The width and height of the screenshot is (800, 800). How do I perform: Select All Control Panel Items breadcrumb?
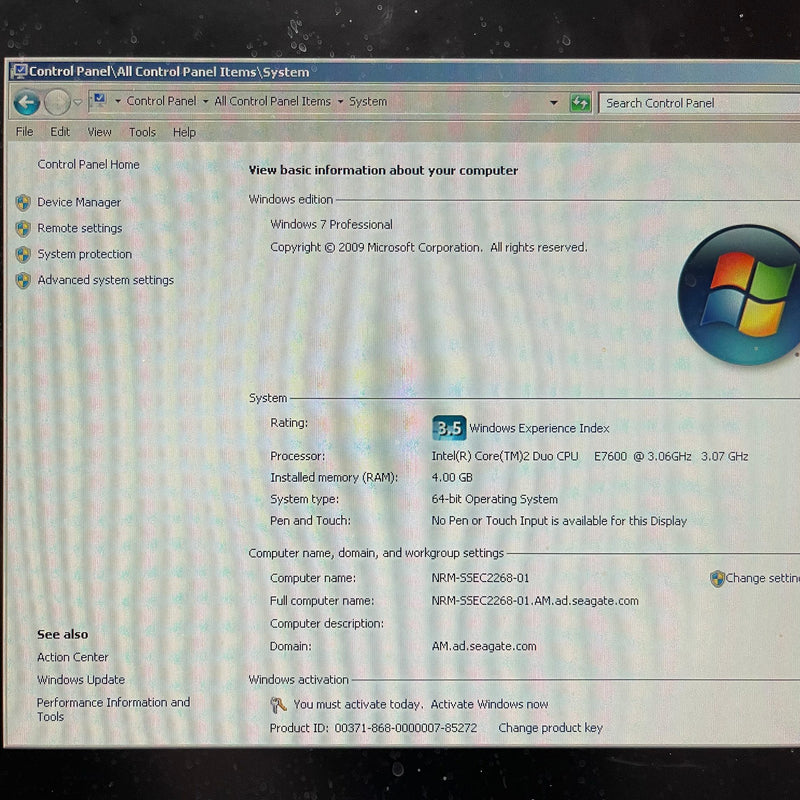[x=272, y=102]
